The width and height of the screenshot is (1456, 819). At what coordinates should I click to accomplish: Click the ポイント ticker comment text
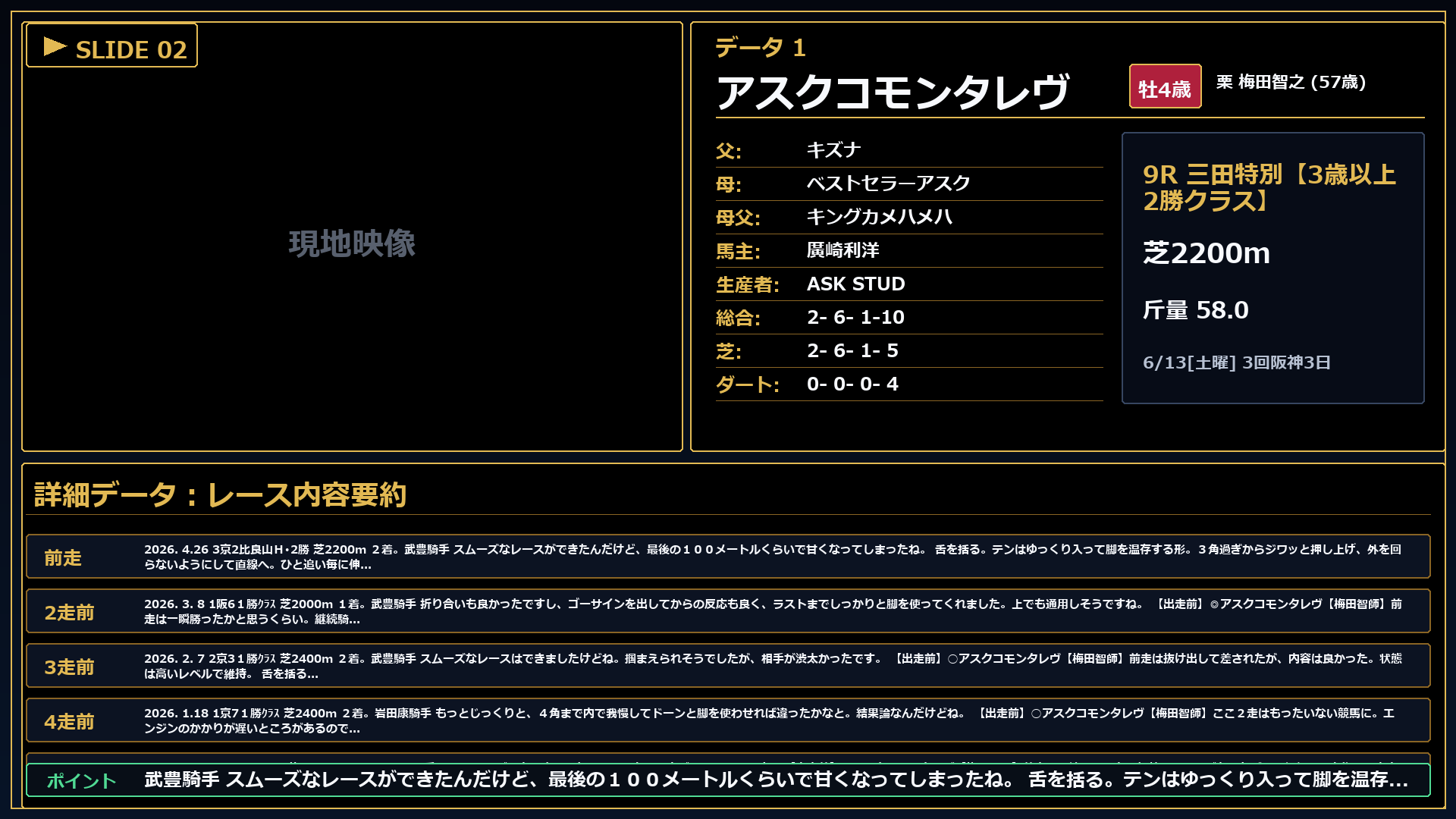[776, 780]
